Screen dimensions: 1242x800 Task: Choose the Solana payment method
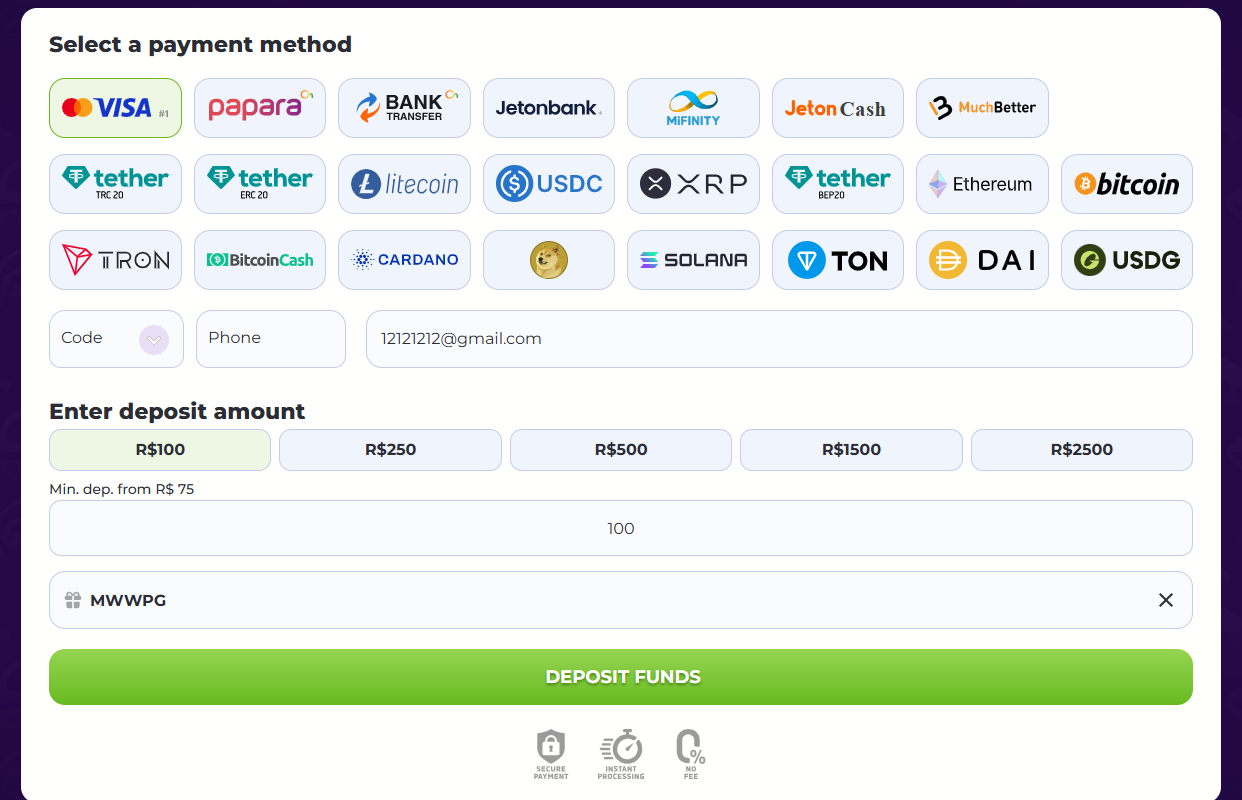[x=693, y=260]
